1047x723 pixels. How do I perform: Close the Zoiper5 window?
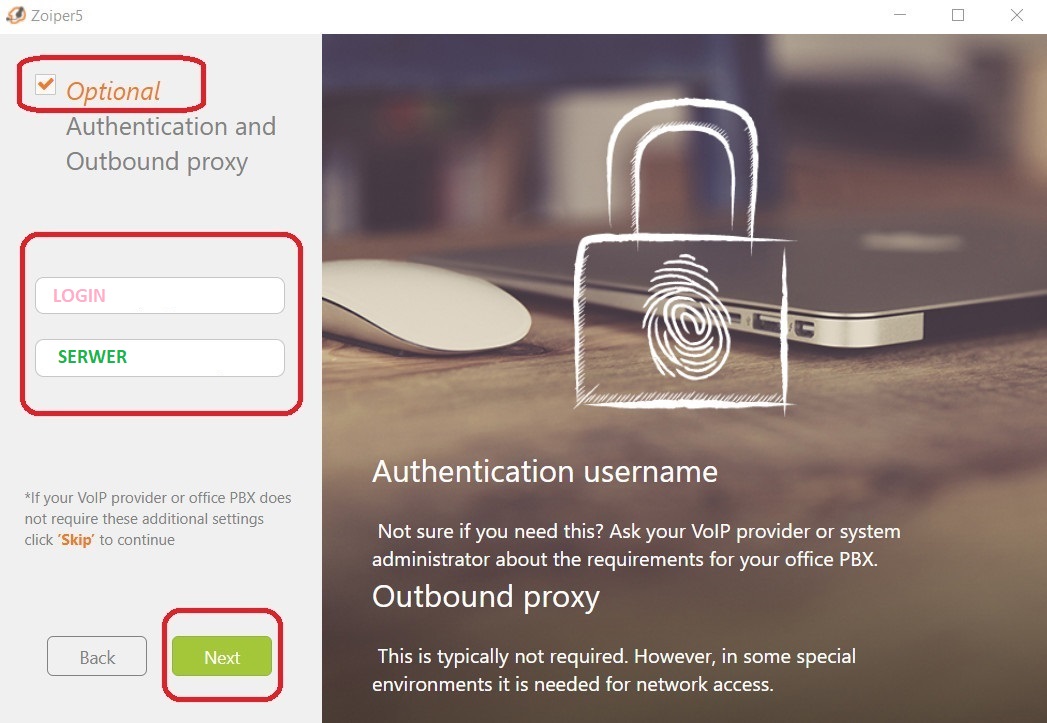click(x=1016, y=15)
